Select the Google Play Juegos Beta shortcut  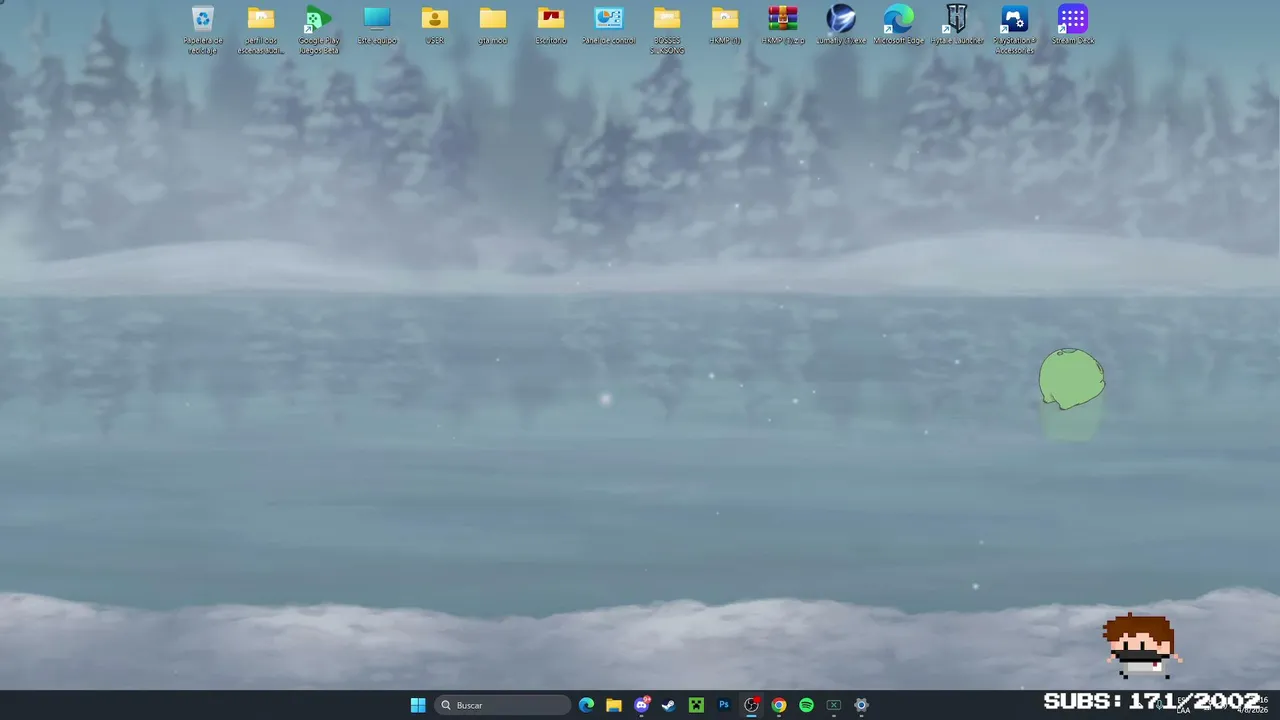[319, 29]
